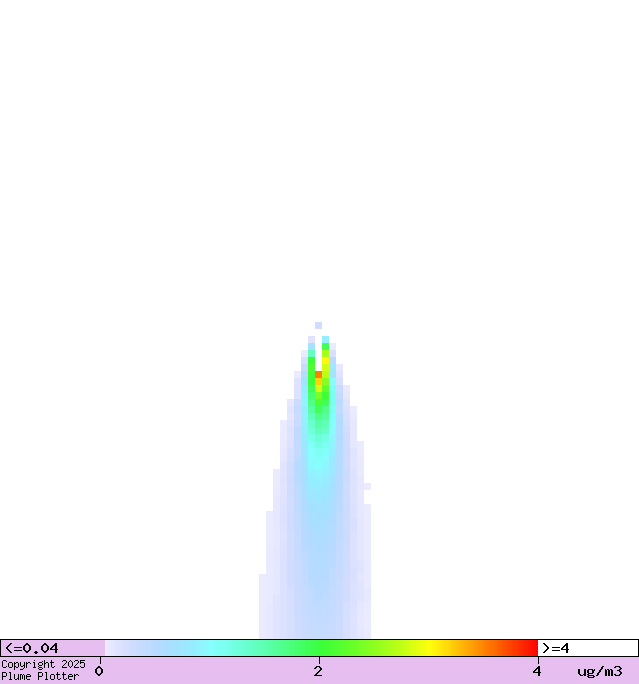Click the '0' tick label on scale
Screen dimensions: 639x684
click(99, 671)
